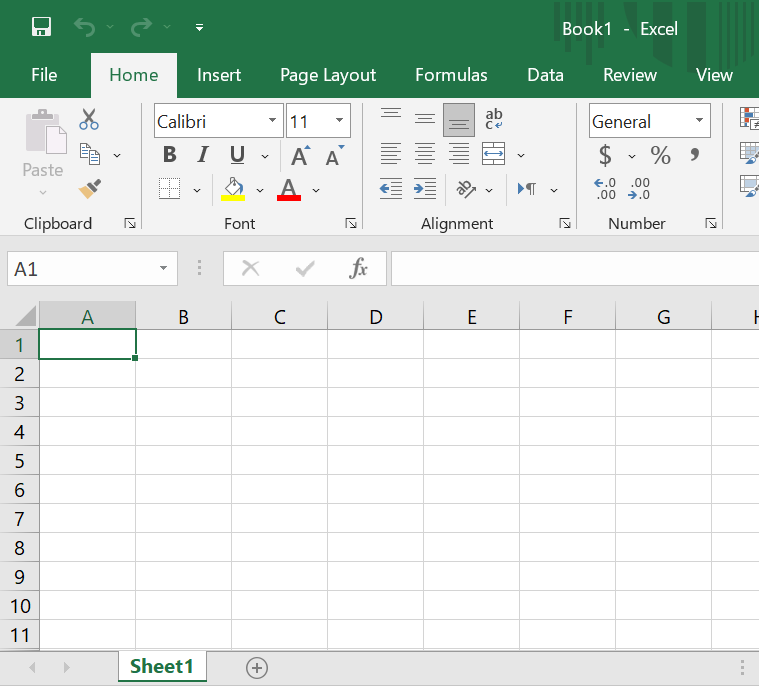
Task: Click the Orientation text-angle icon
Action: tap(466, 189)
